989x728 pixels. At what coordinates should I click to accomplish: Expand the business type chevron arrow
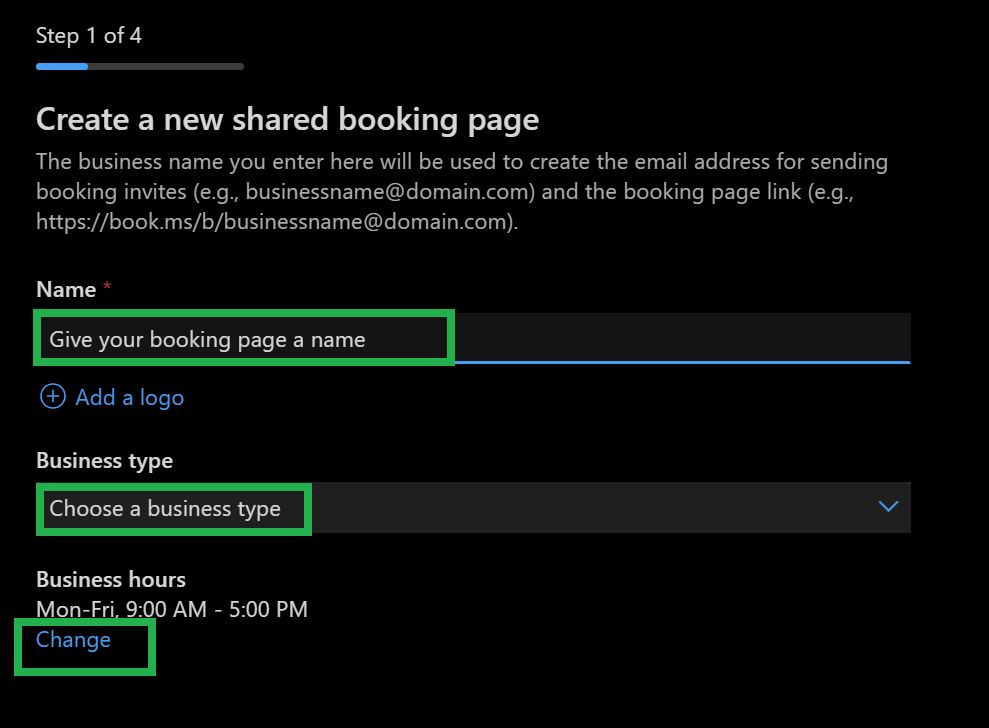click(888, 507)
